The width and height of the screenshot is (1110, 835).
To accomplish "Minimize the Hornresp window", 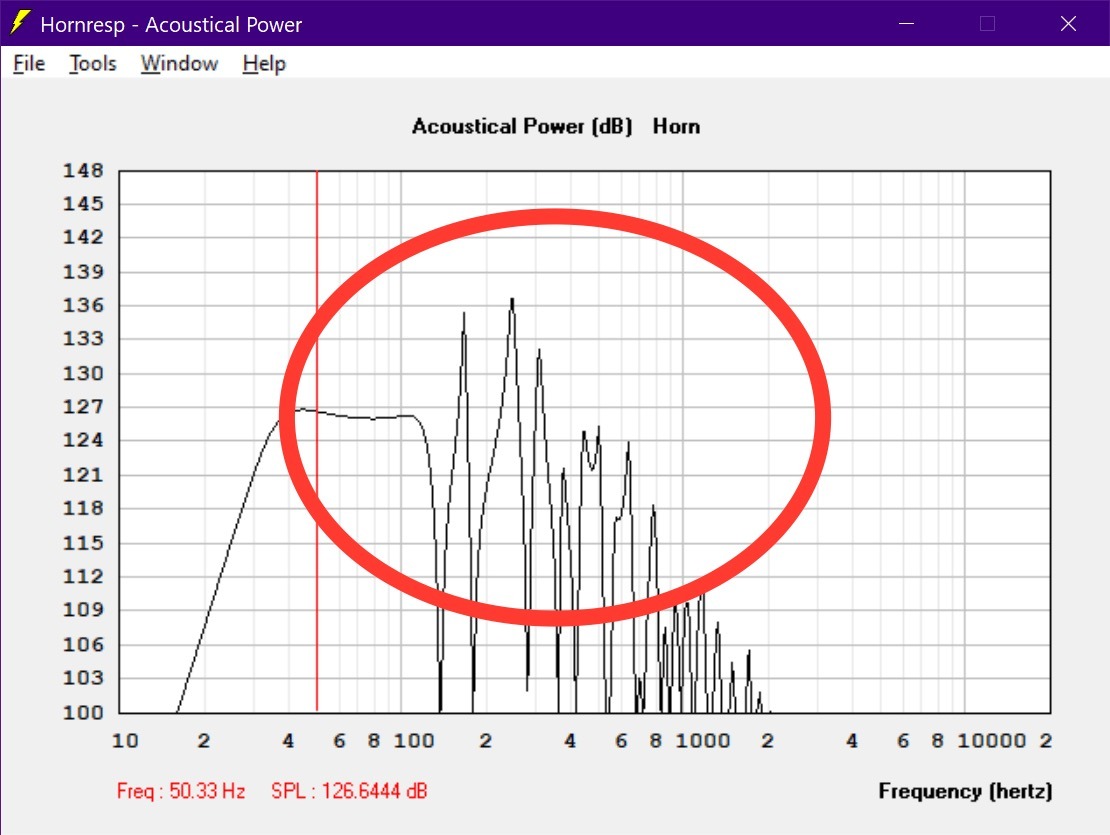I will (907, 23).
